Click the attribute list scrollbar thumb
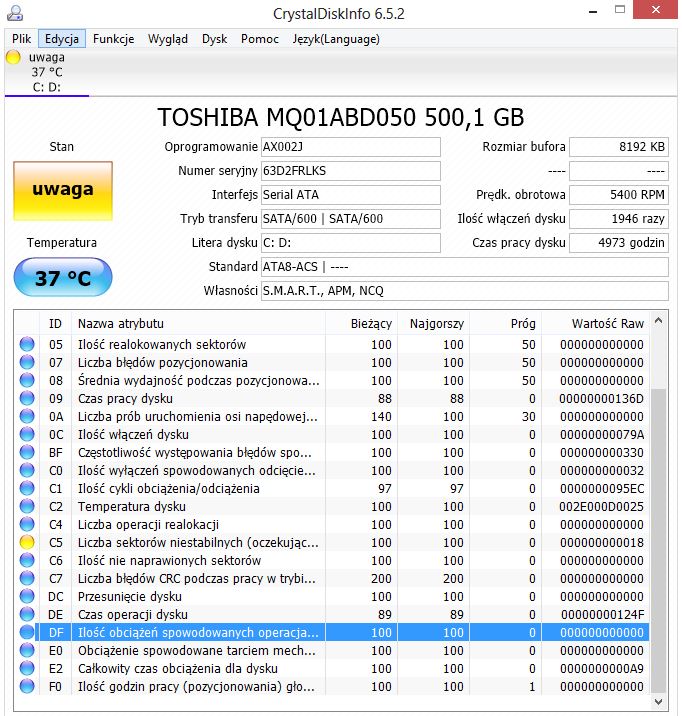Image resolution: width=682 pixels, height=716 pixels. click(x=658, y=541)
